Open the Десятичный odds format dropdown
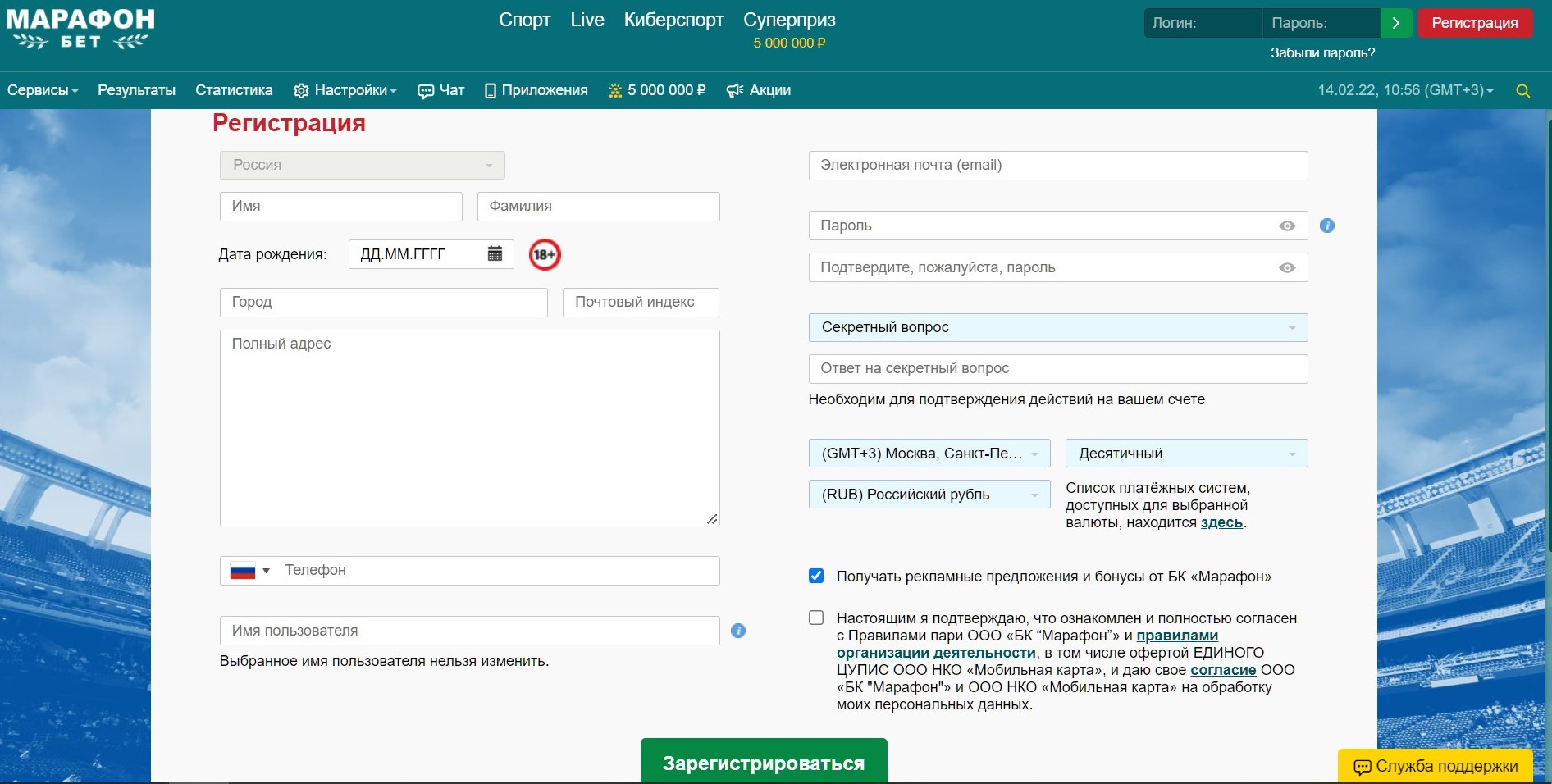The width and height of the screenshot is (1552, 784). coord(1187,454)
